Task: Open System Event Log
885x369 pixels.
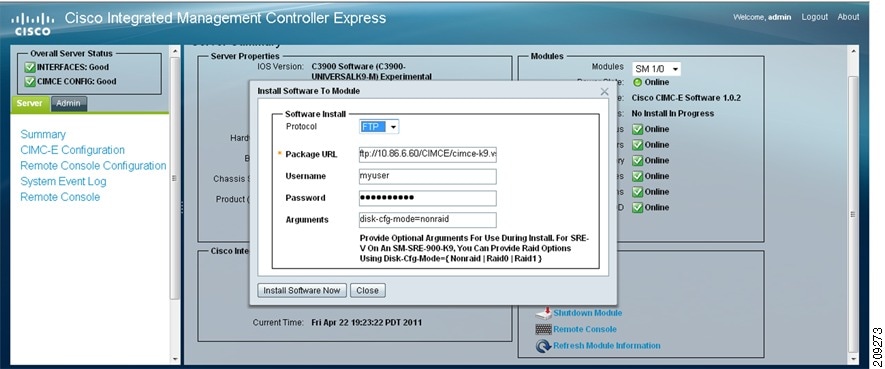Action: pos(63,182)
